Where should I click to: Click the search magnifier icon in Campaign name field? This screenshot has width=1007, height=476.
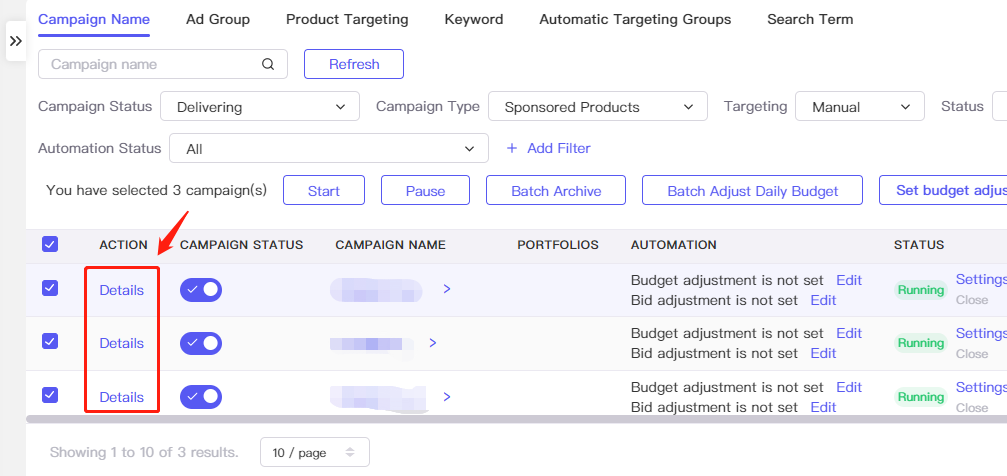[268, 64]
